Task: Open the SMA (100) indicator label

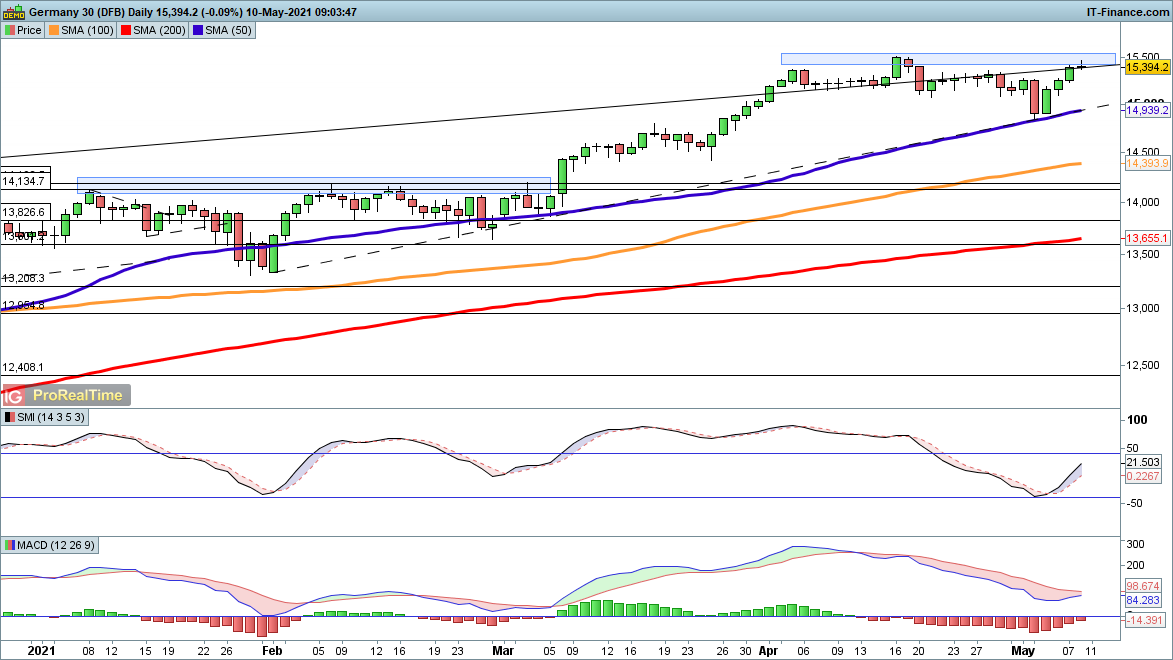Action: pyautogui.click(x=88, y=30)
